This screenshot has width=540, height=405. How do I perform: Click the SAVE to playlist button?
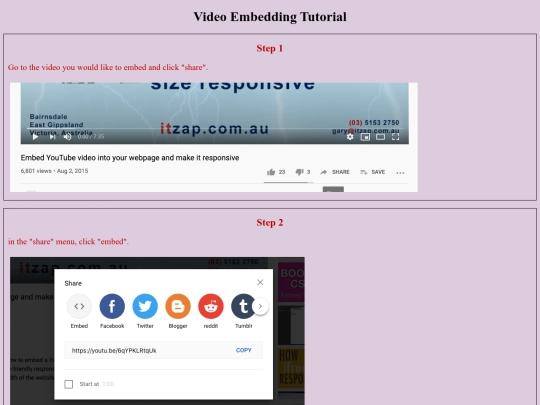pos(373,172)
